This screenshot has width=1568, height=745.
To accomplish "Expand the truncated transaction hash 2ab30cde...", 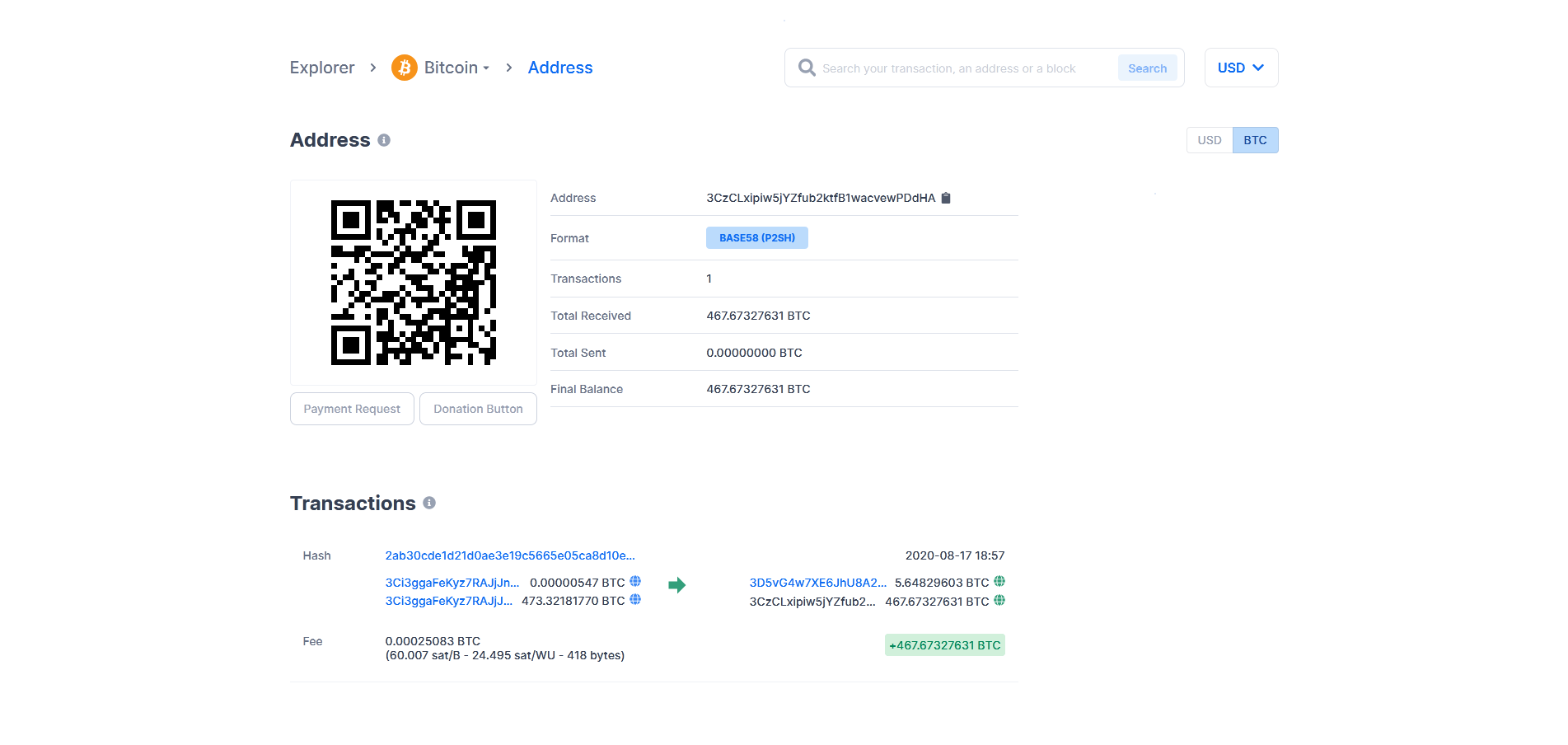I will (509, 555).
